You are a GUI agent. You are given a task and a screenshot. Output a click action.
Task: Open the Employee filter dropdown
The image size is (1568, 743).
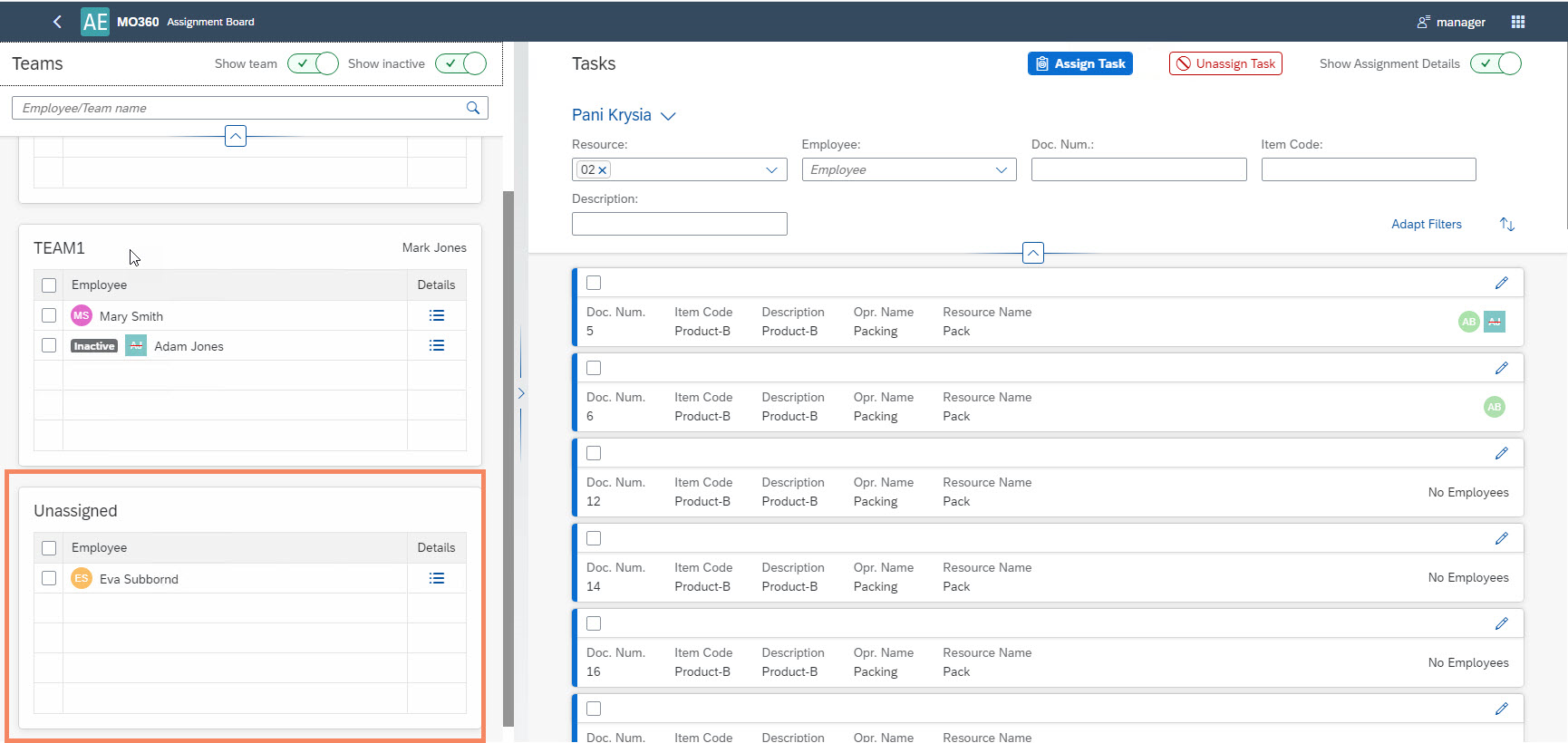click(x=1001, y=170)
